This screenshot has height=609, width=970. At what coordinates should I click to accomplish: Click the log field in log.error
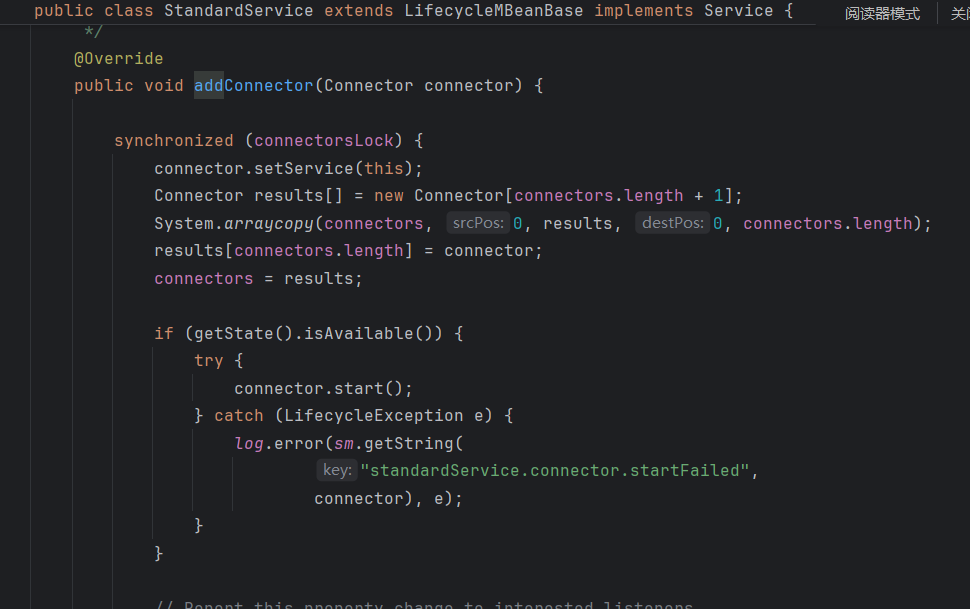(x=248, y=442)
